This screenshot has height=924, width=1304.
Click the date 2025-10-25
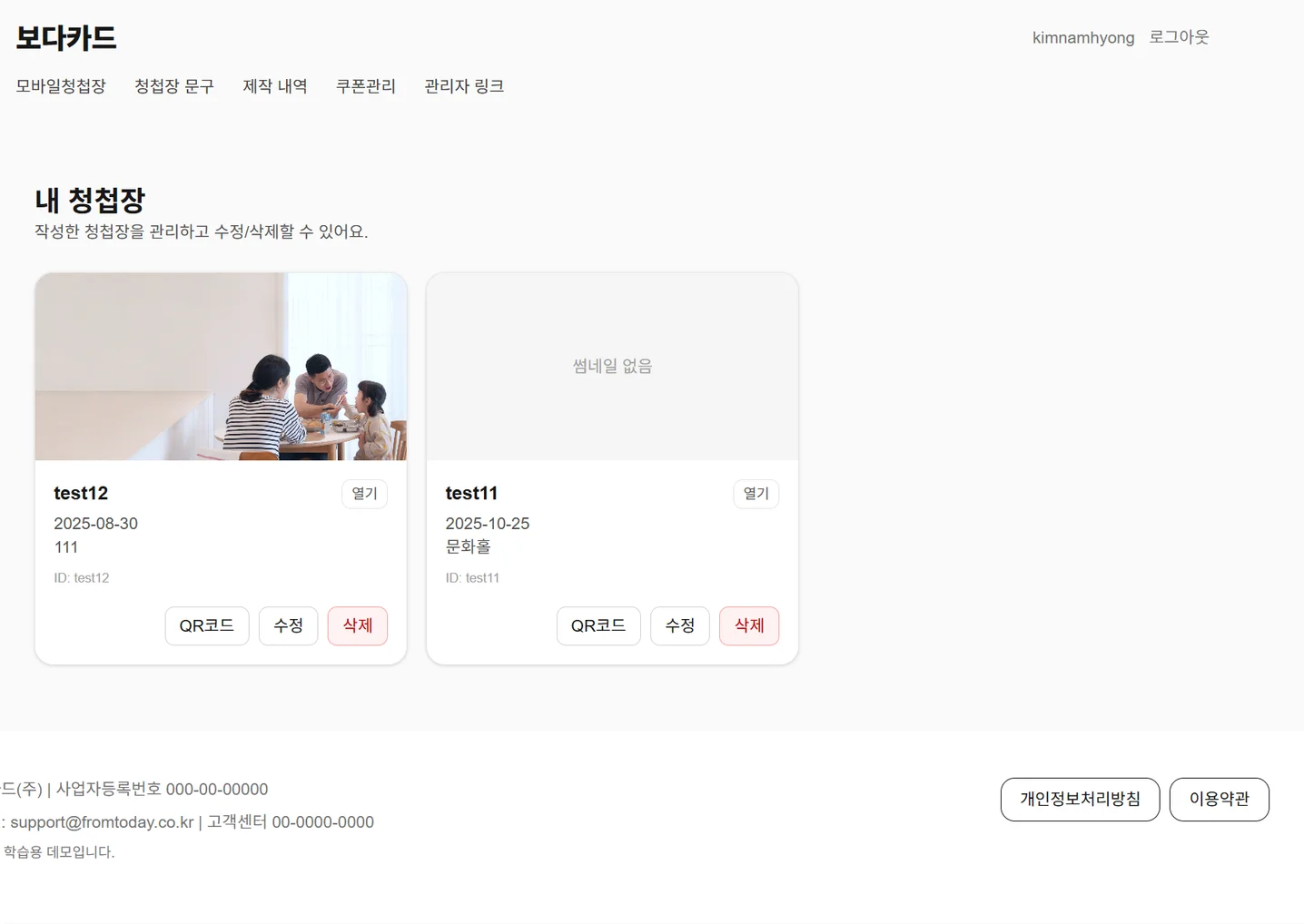[487, 524]
